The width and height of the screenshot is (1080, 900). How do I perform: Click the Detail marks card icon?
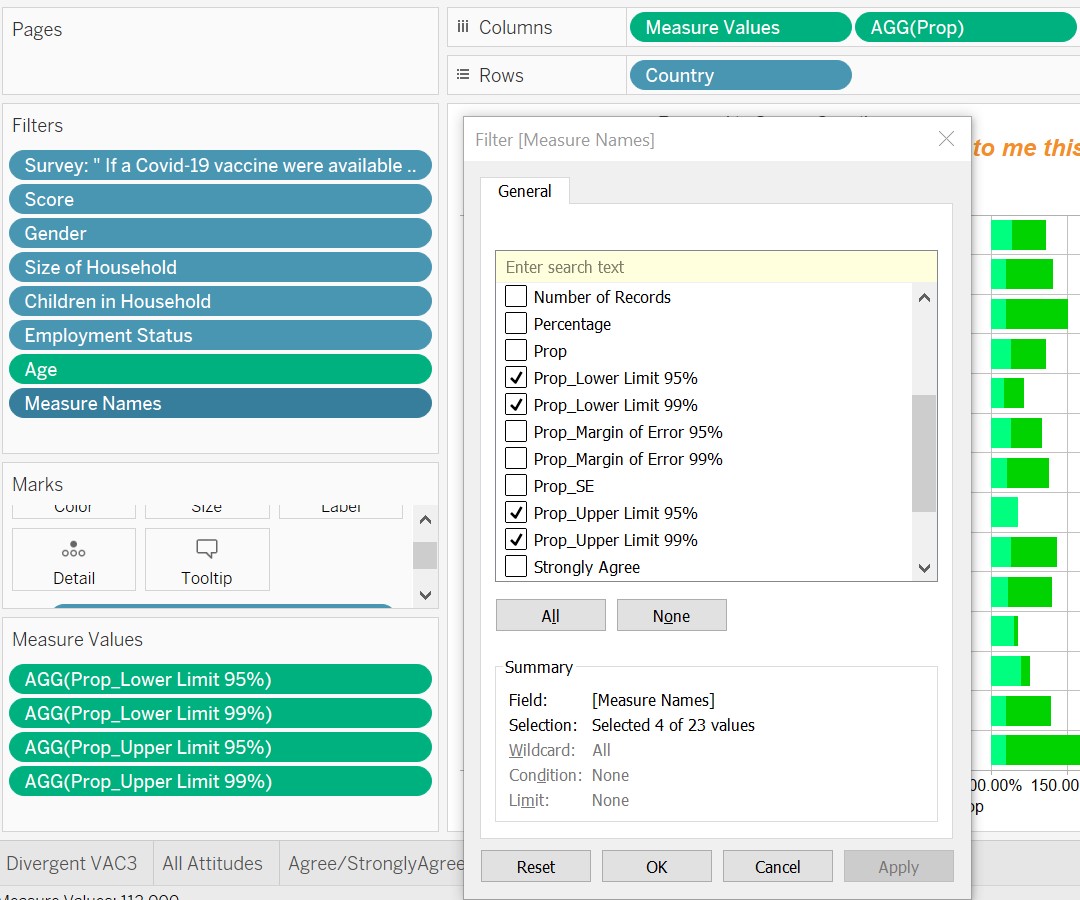point(73,550)
